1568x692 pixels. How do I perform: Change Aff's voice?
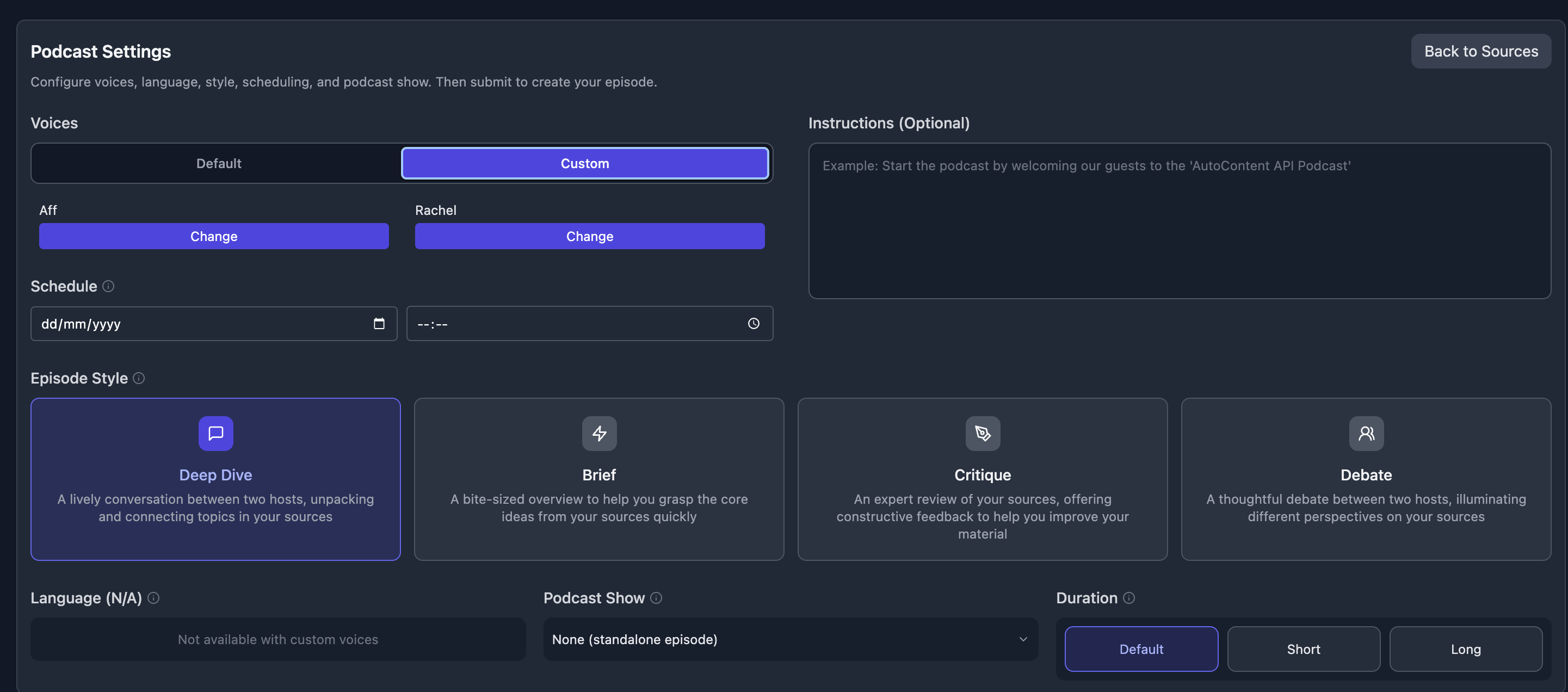[x=214, y=236]
